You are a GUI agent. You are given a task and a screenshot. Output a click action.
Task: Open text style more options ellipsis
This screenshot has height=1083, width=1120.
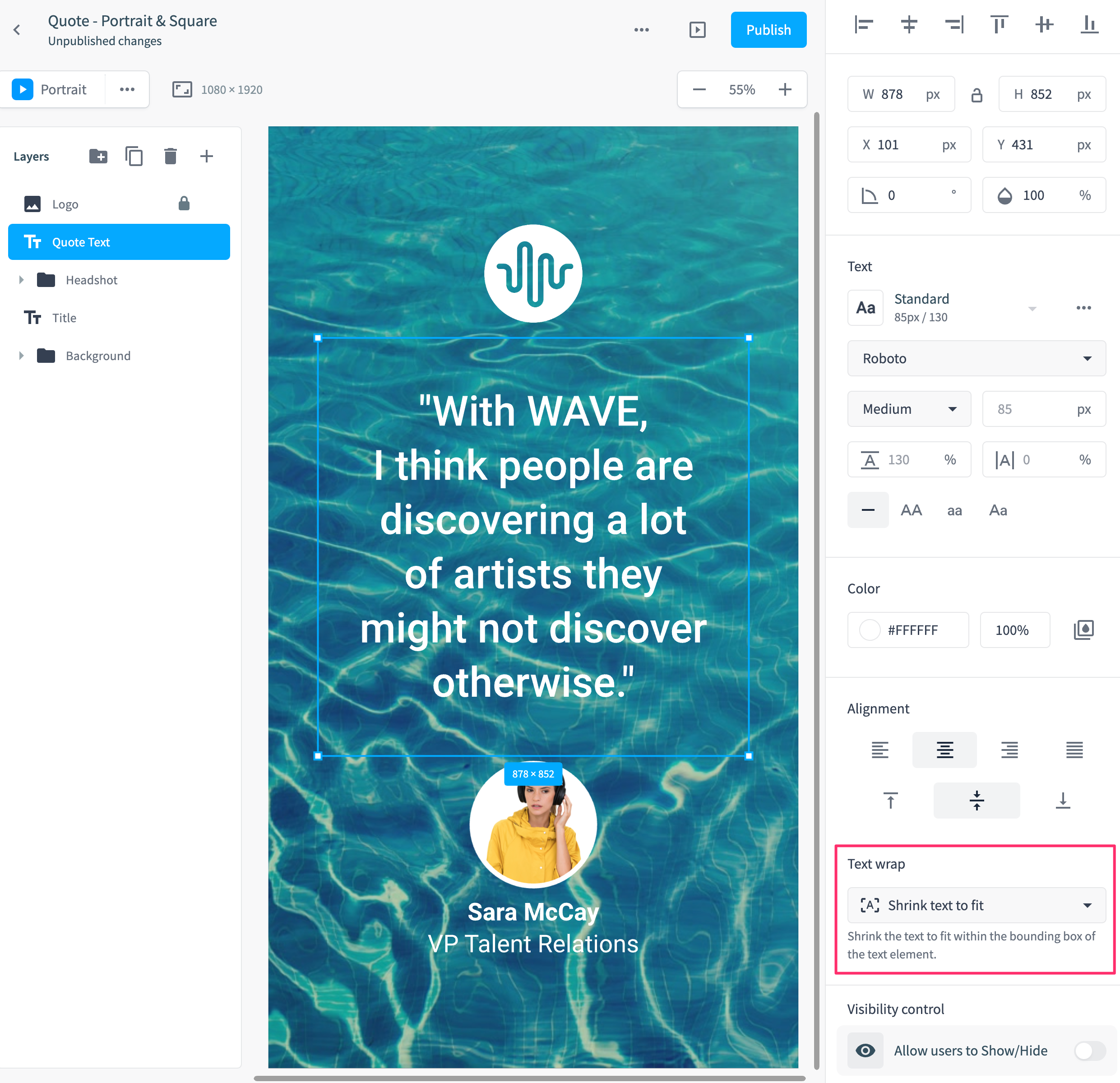click(1083, 307)
